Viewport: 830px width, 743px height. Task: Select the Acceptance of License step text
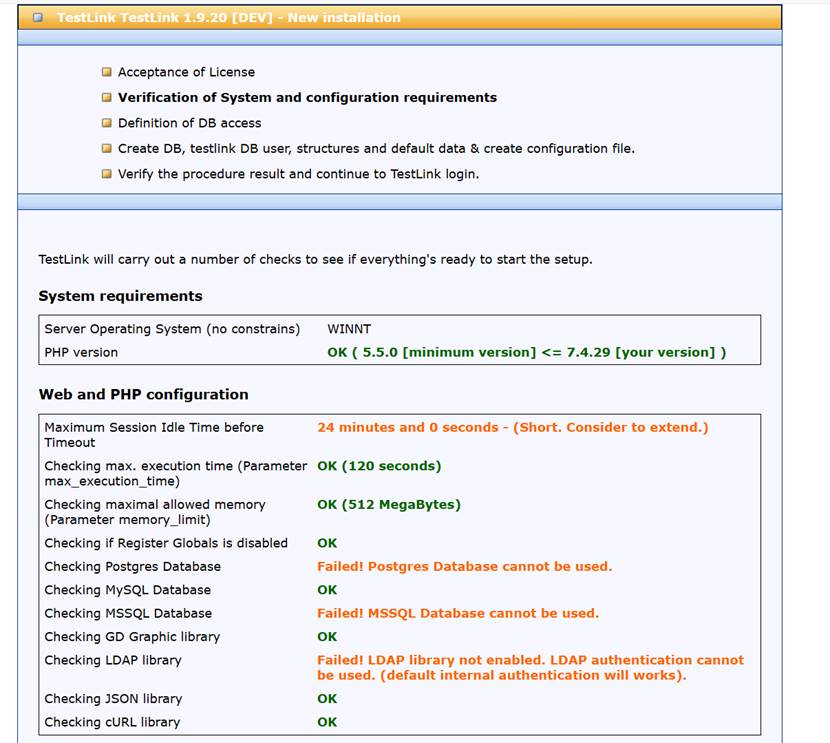point(186,72)
